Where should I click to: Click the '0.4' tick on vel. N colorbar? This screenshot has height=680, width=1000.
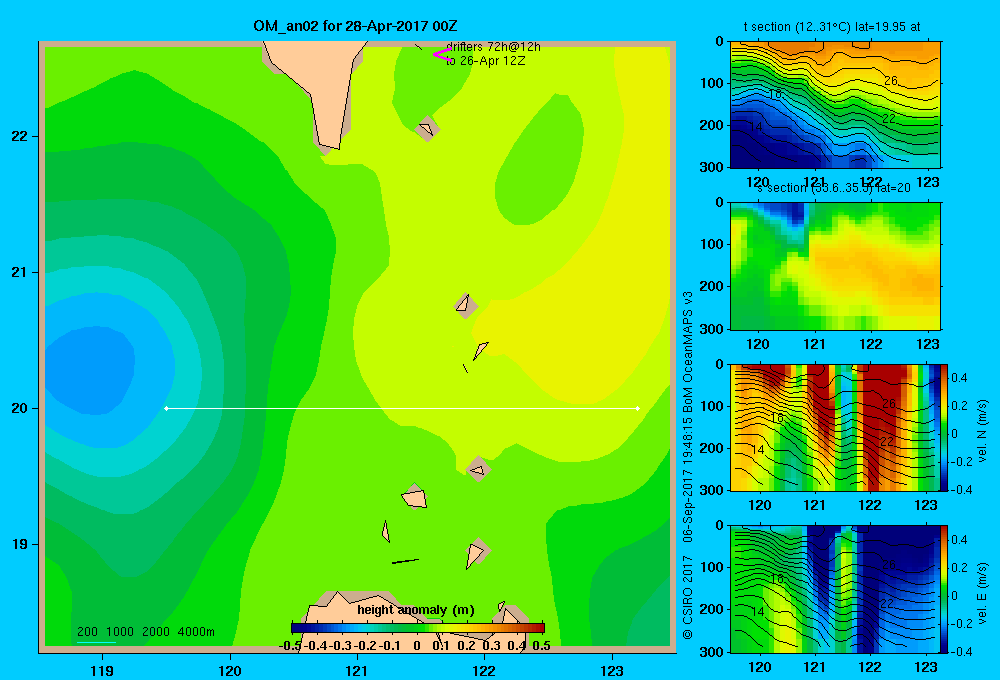pyautogui.click(x=959, y=378)
